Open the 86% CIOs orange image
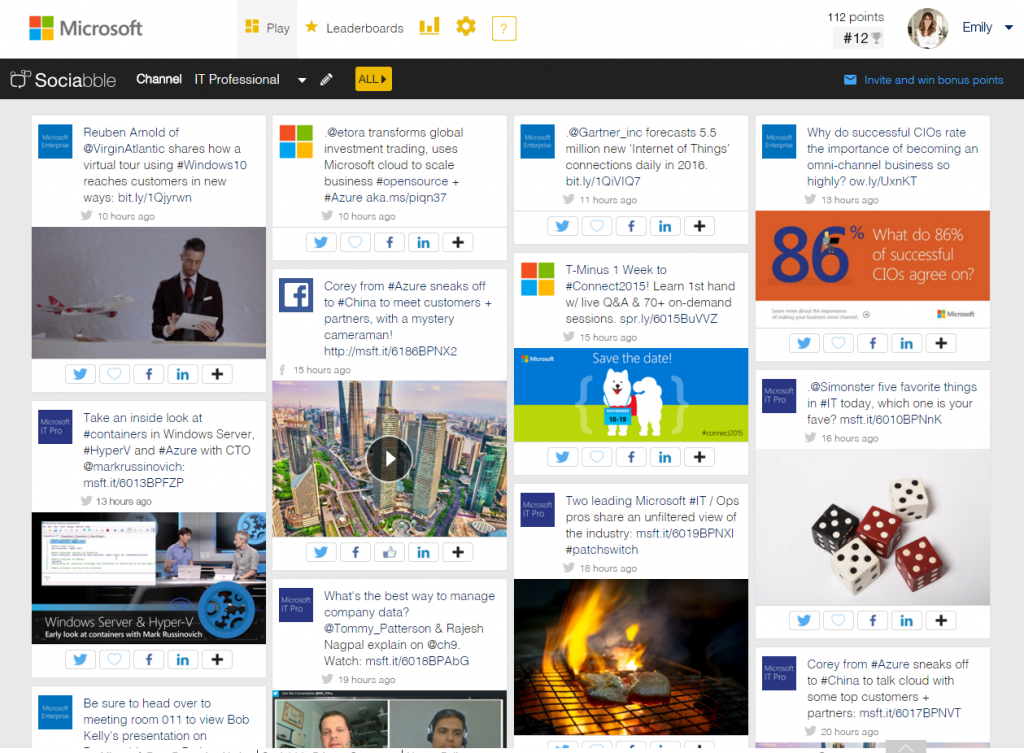 [872, 268]
